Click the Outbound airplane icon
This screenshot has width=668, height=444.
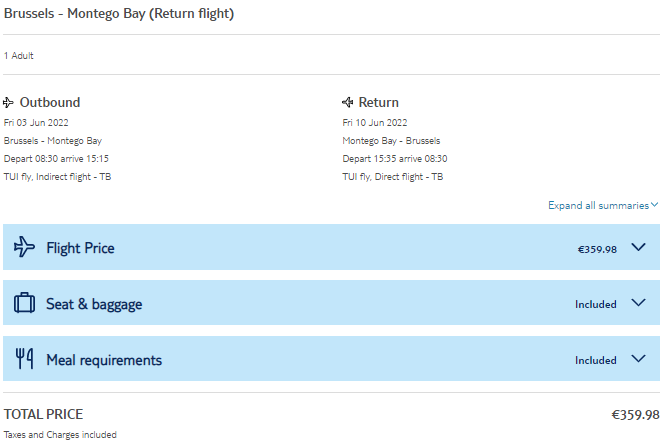pyautogui.click(x=8, y=102)
